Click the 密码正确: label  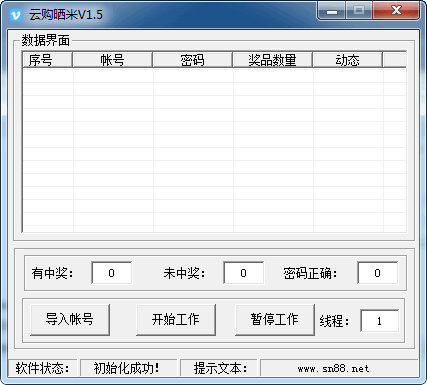click(x=310, y=273)
